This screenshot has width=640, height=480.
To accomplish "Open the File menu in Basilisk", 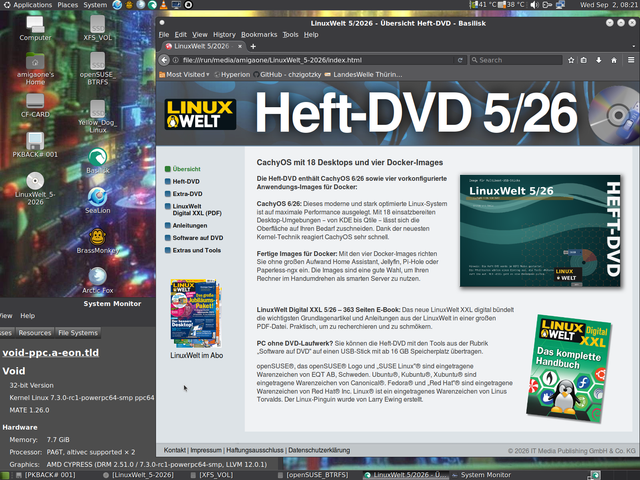I will [164, 35].
